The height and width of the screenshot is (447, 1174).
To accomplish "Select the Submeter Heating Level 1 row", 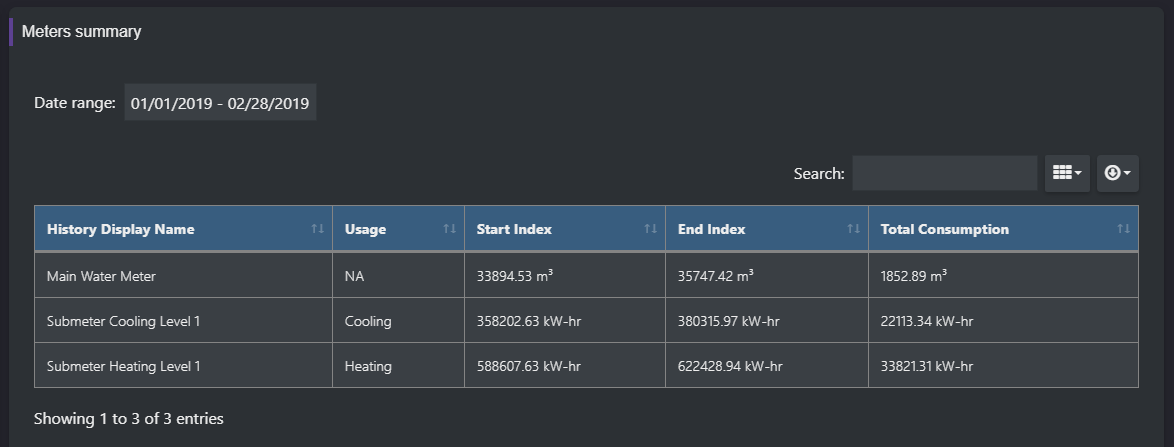I will point(124,366).
